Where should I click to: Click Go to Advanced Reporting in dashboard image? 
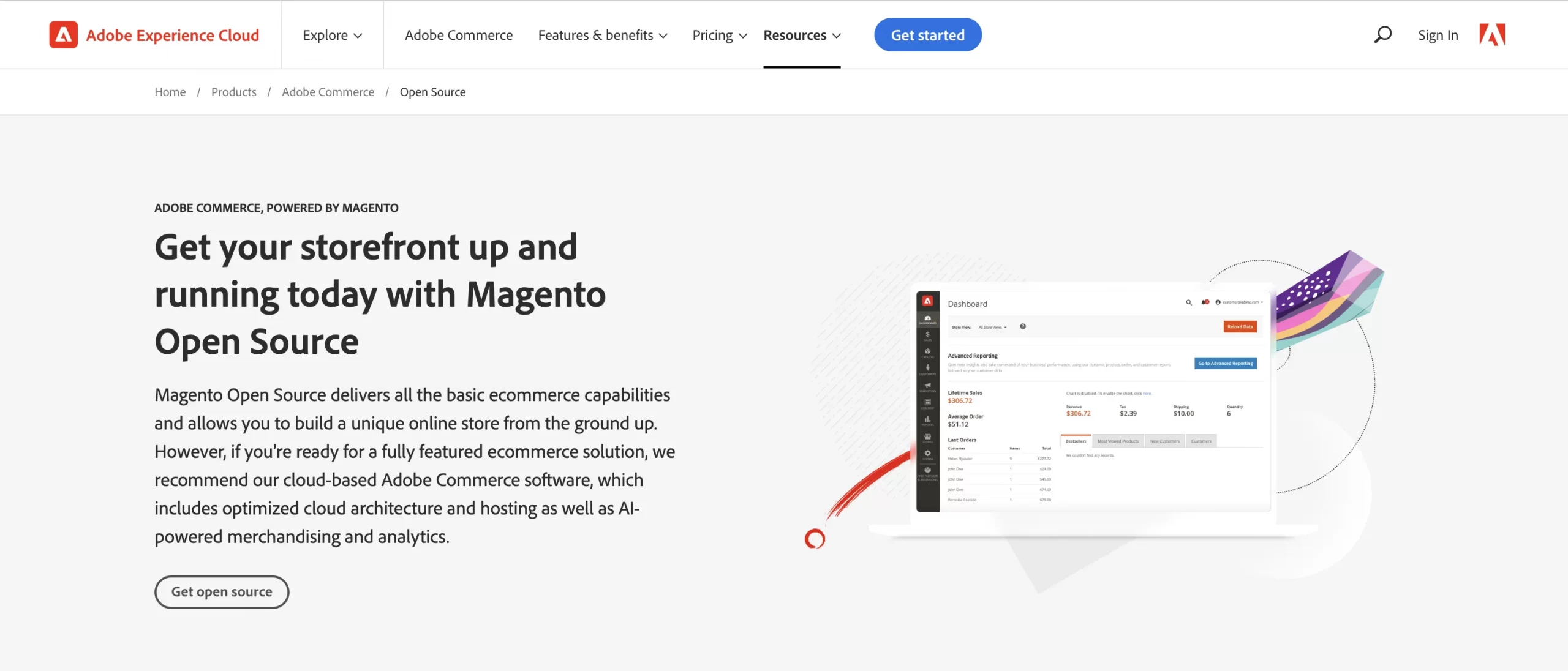(1225, 363)
